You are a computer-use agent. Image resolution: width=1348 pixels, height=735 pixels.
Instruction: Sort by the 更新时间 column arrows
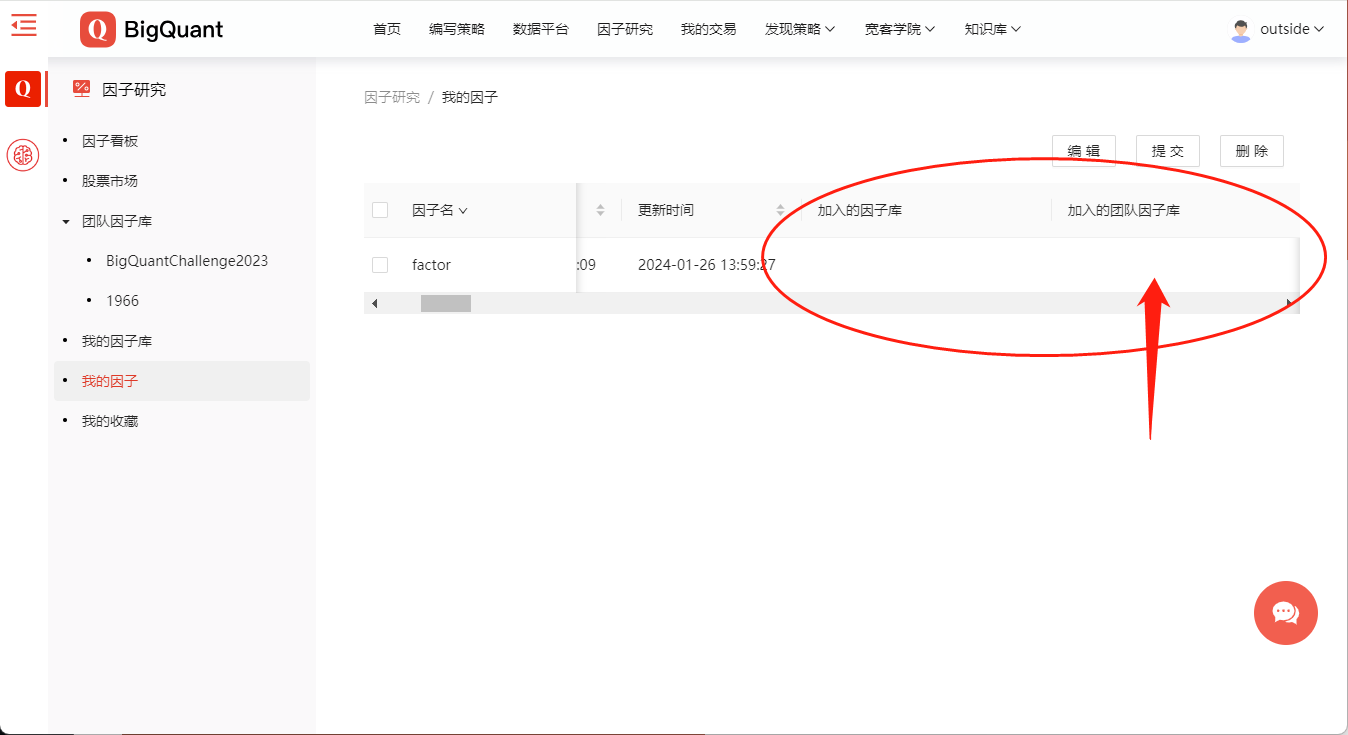[780, 210]
